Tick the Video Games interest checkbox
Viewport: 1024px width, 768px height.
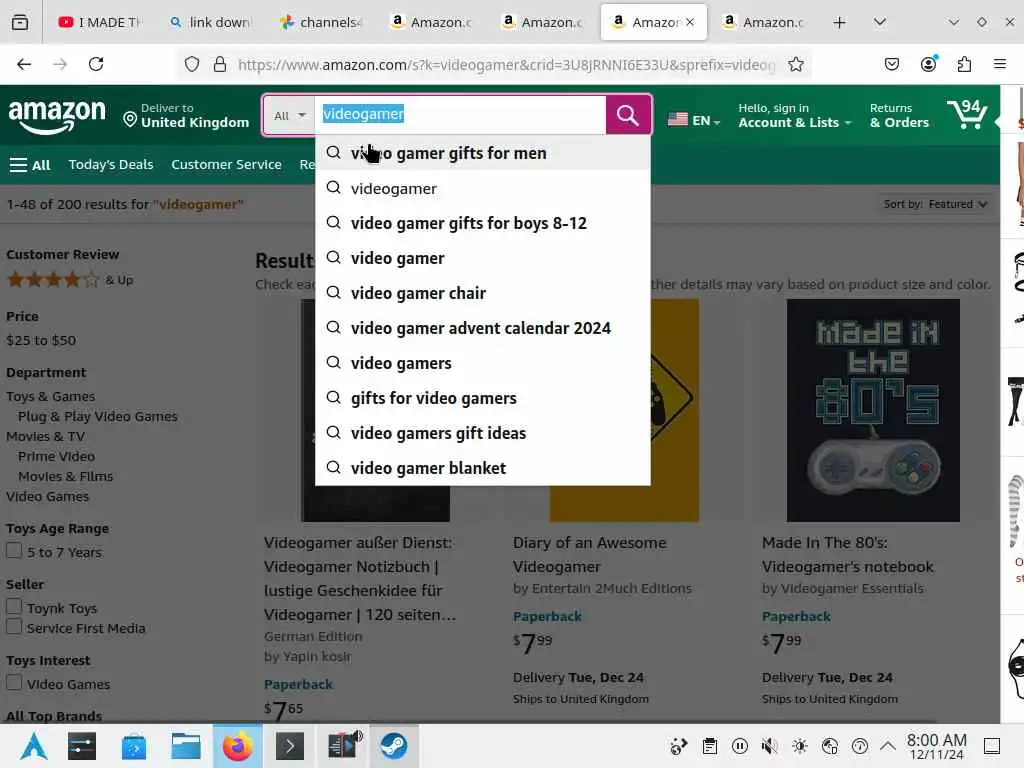14,682
